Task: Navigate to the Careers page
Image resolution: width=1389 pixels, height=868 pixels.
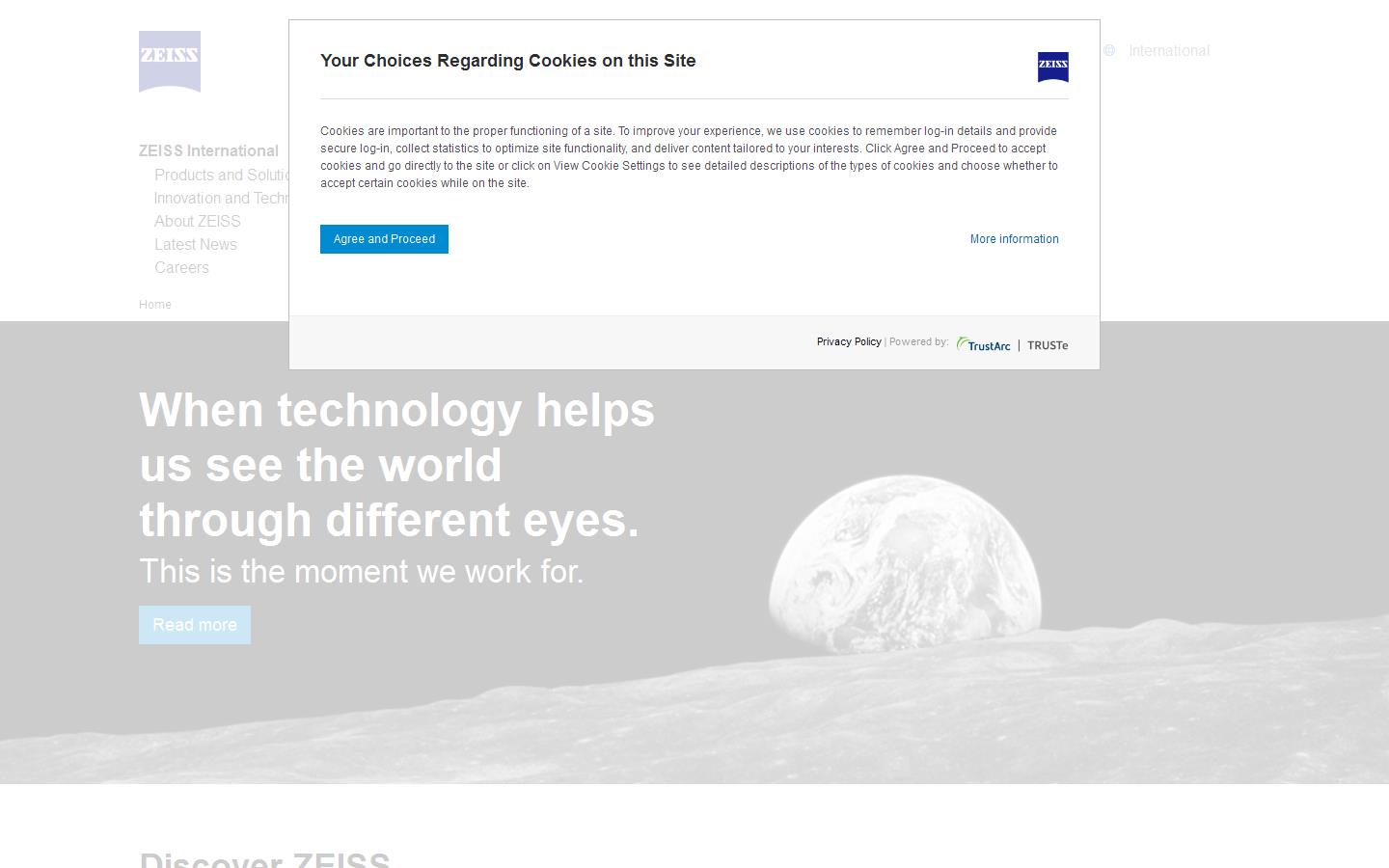Action: tap(181, 268)
